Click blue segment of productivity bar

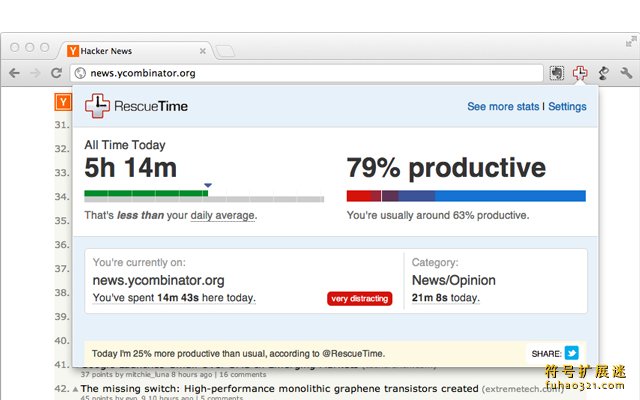tap(510, 196)
